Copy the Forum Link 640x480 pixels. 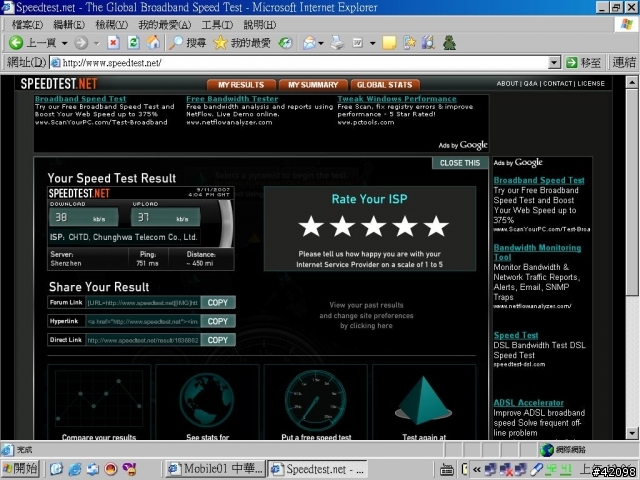click(218, 302)
